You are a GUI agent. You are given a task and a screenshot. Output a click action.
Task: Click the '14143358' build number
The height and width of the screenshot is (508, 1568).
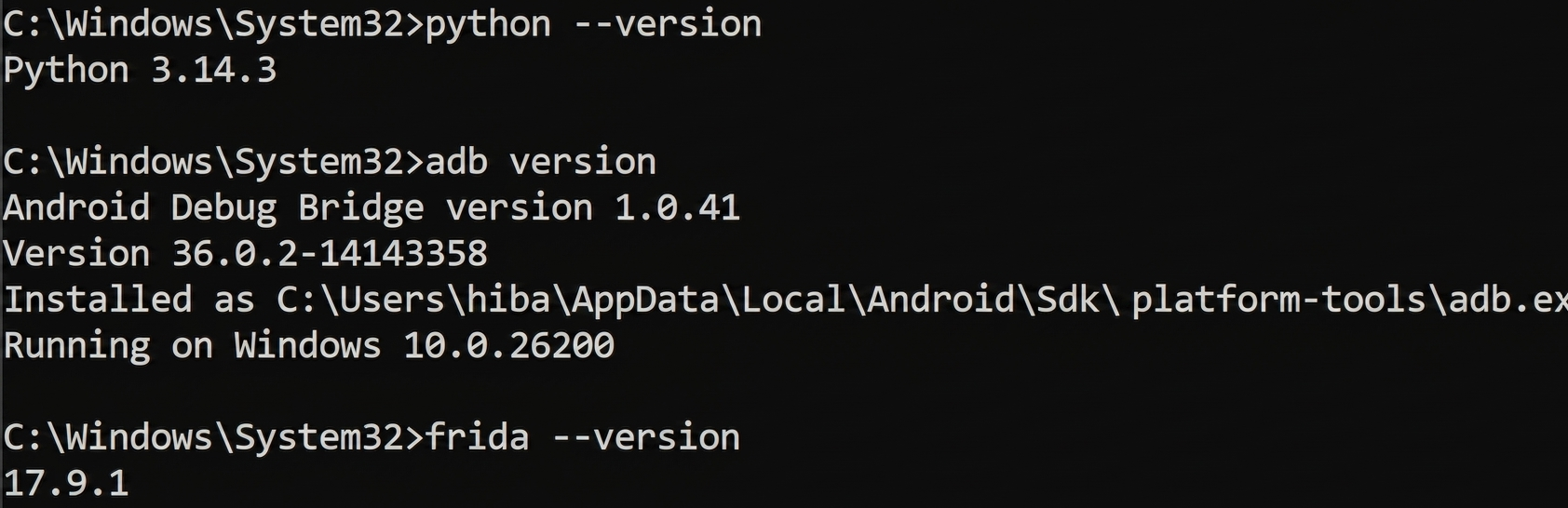[403, 253]
